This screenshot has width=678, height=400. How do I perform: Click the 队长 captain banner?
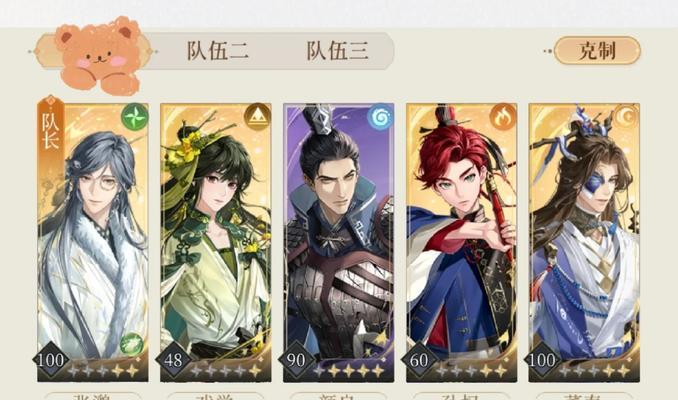(51, 130)
